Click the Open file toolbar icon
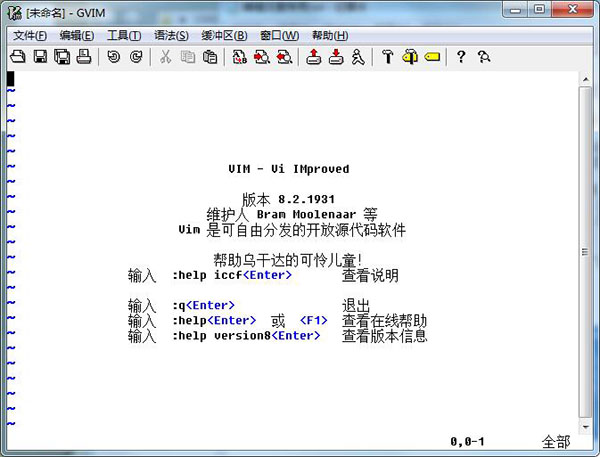This screenshot has width=600, height=457. pyautogui.click(x=18, y=57)
